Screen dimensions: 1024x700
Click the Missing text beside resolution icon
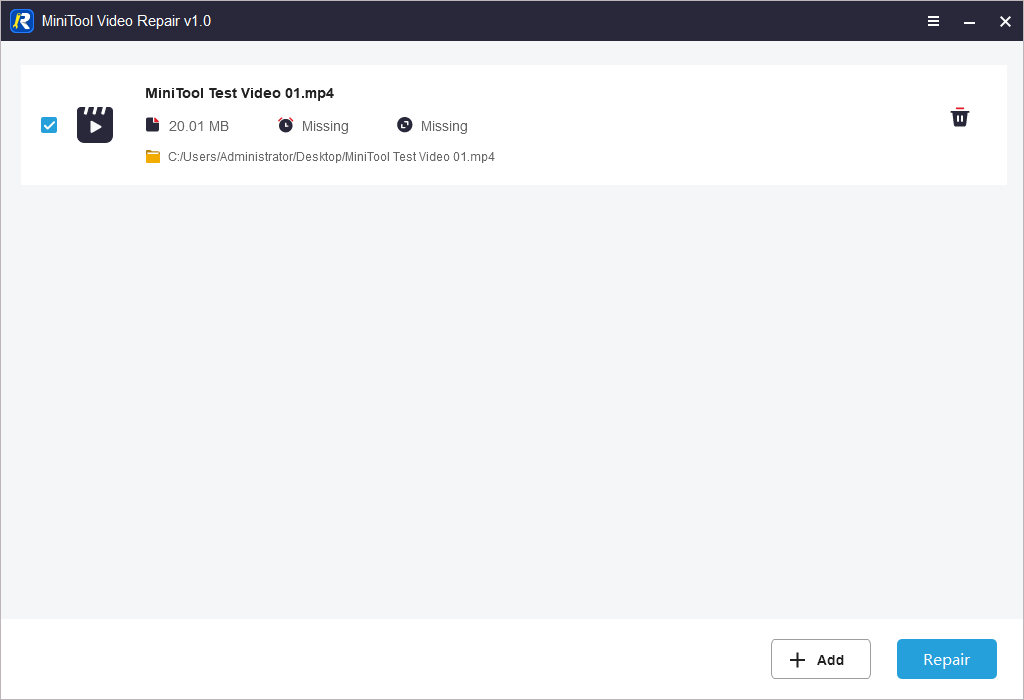(444, 126)
